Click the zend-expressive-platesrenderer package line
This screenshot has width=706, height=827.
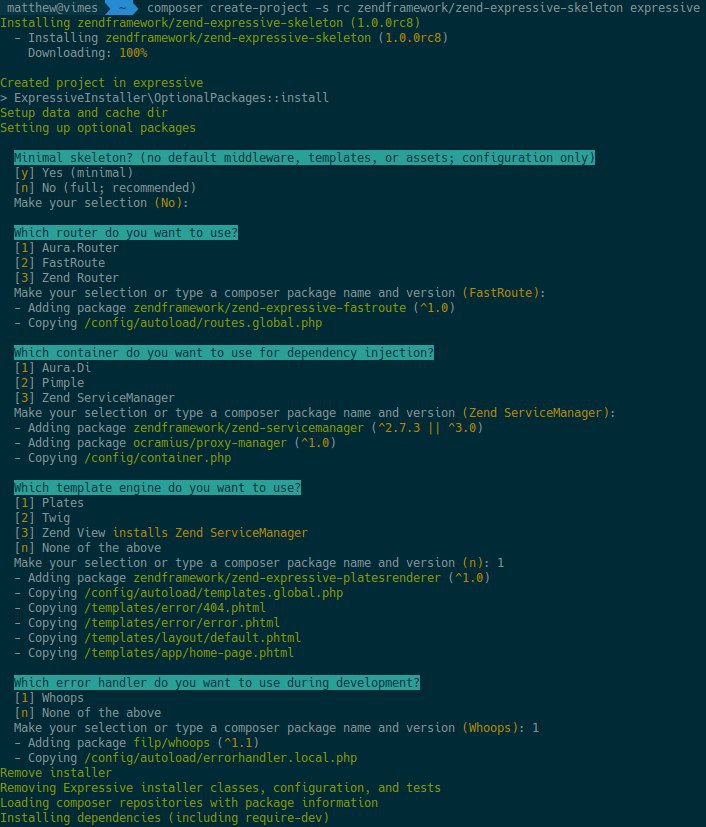pyautogui.click(x=252, y=578)
